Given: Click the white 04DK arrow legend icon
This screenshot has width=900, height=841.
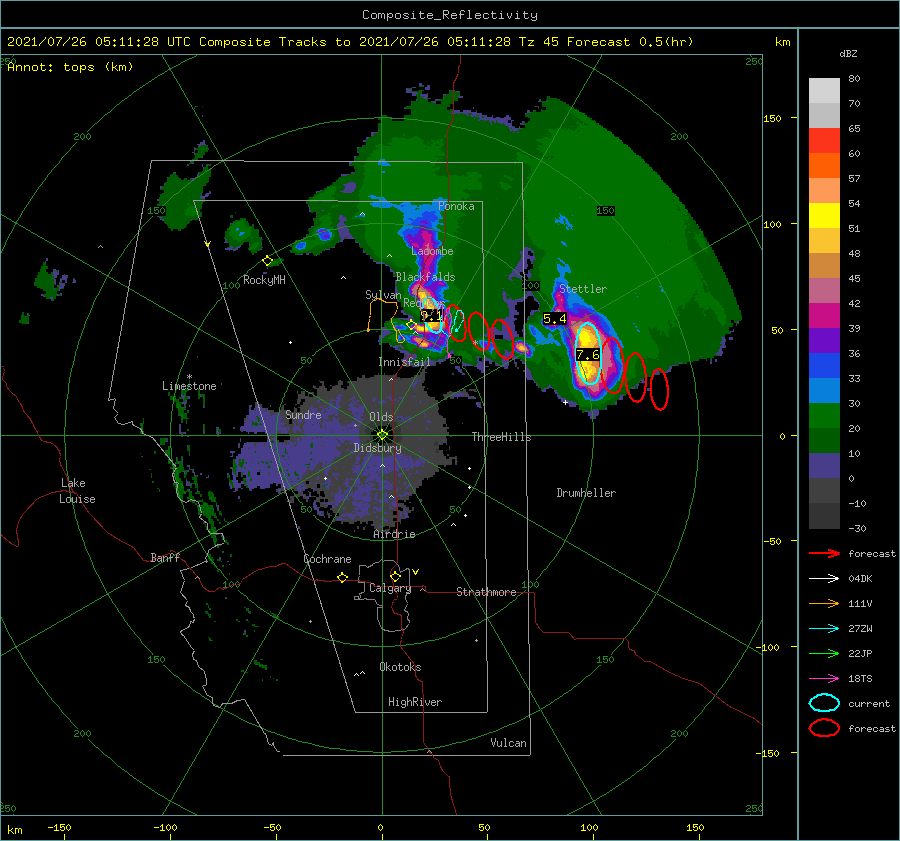Looking at the screenshot, I should click(824, 579).
